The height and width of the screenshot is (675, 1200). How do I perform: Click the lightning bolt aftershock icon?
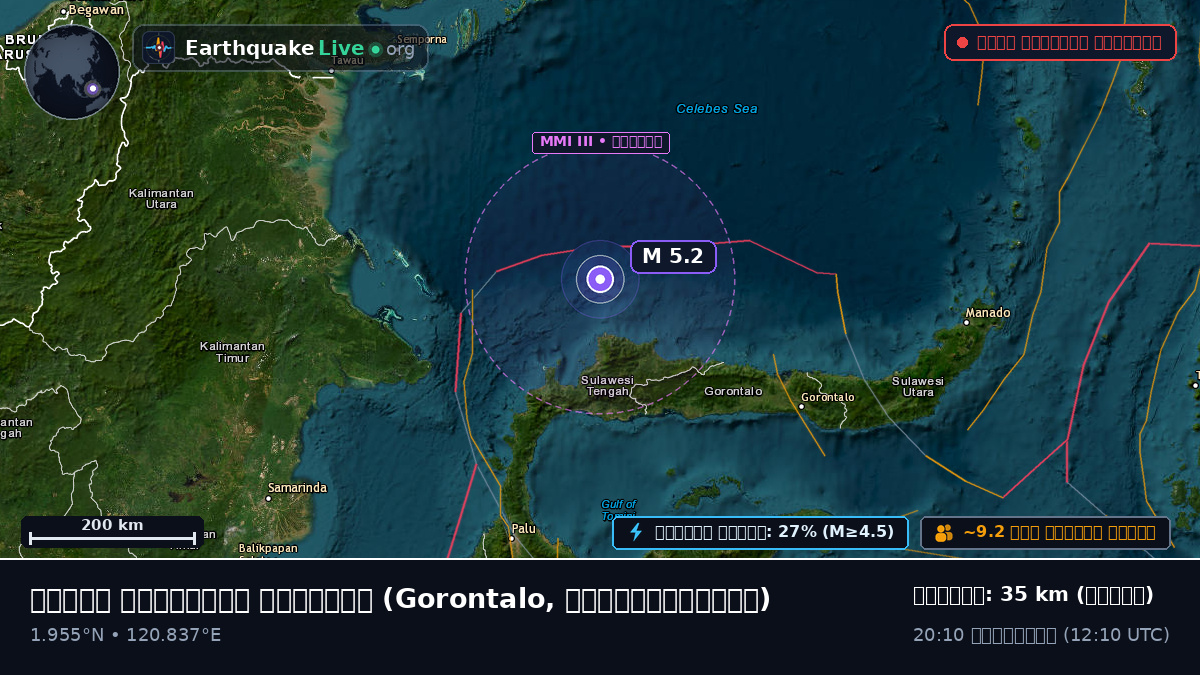click(636, 532)
